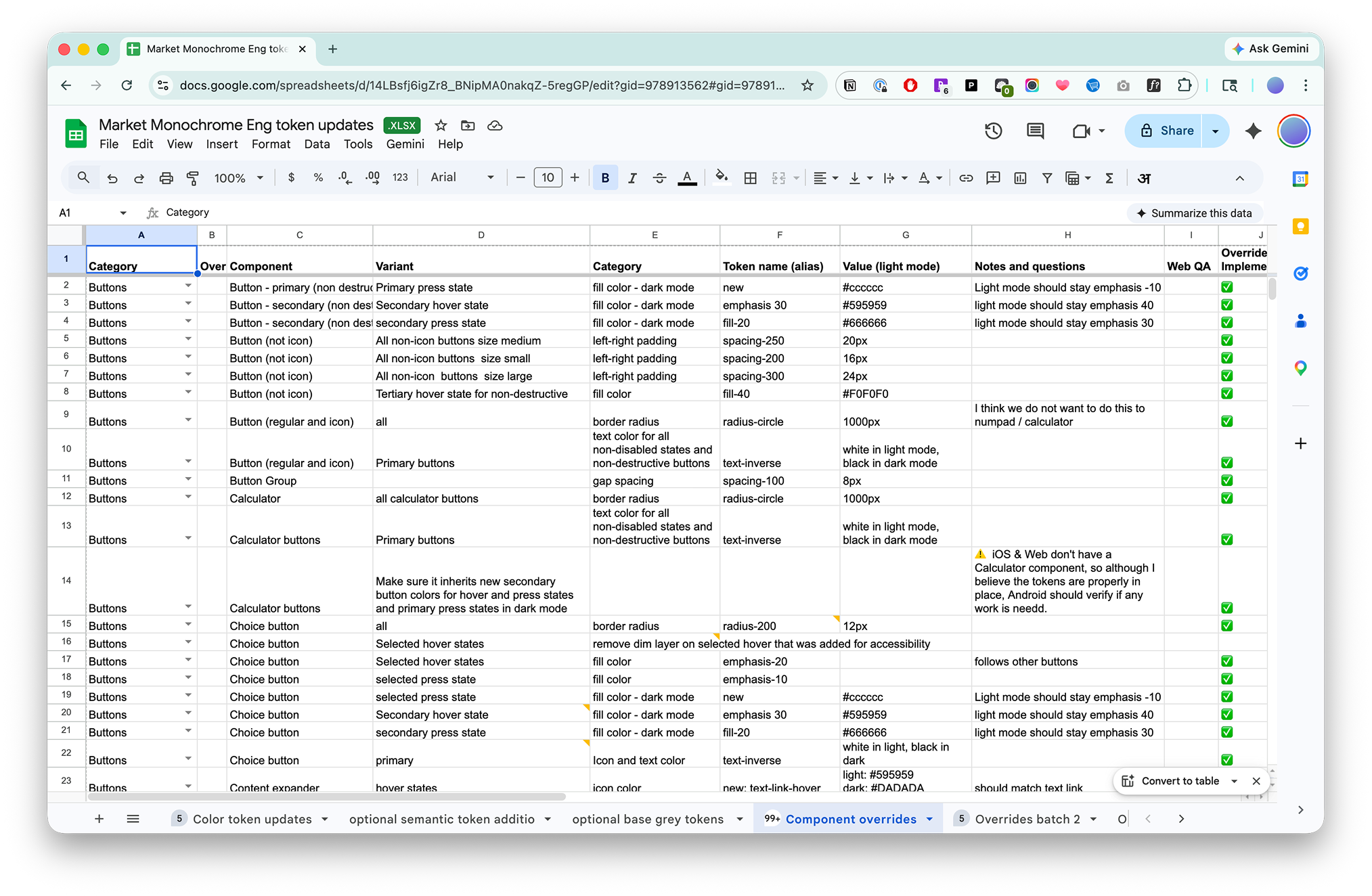Open Google Calendar in the side panel
The height and width of the screenshot is (896, 1372).
(x=1300, y=179)
